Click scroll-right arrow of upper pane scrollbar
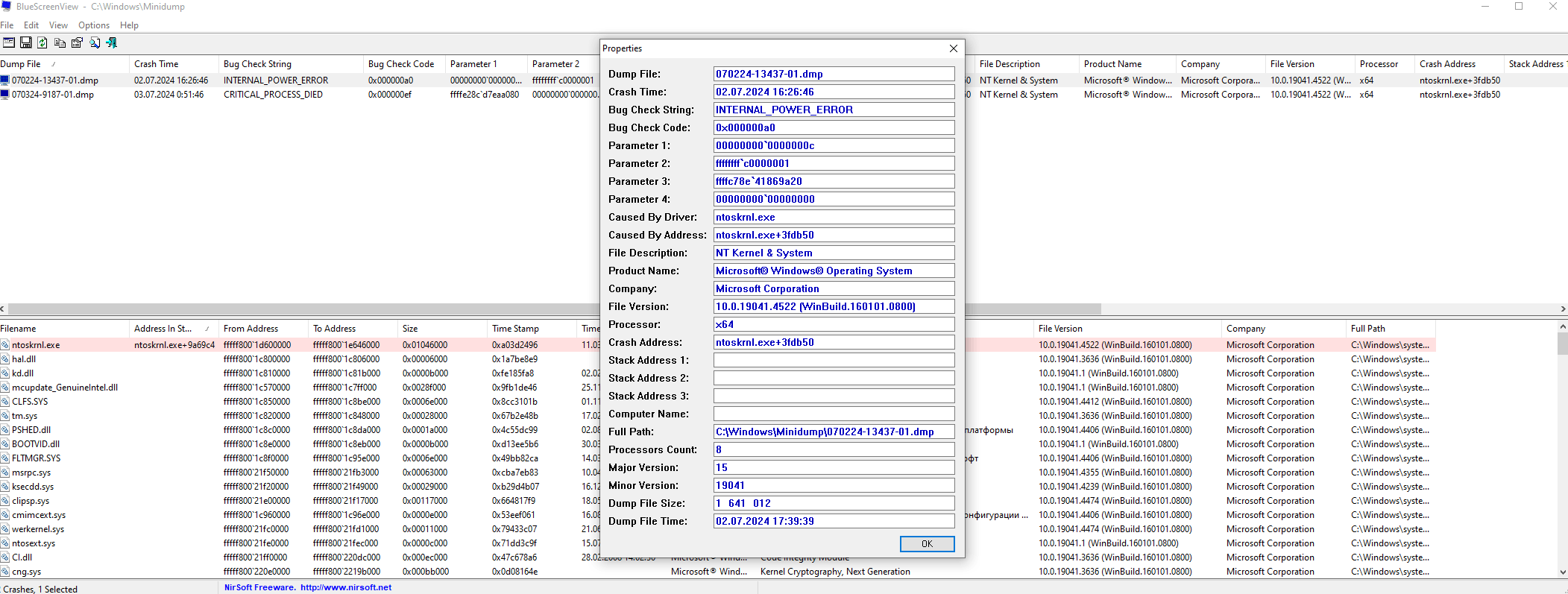The width and height of the screenshot is (1568, 594). tap(1563, 309)
